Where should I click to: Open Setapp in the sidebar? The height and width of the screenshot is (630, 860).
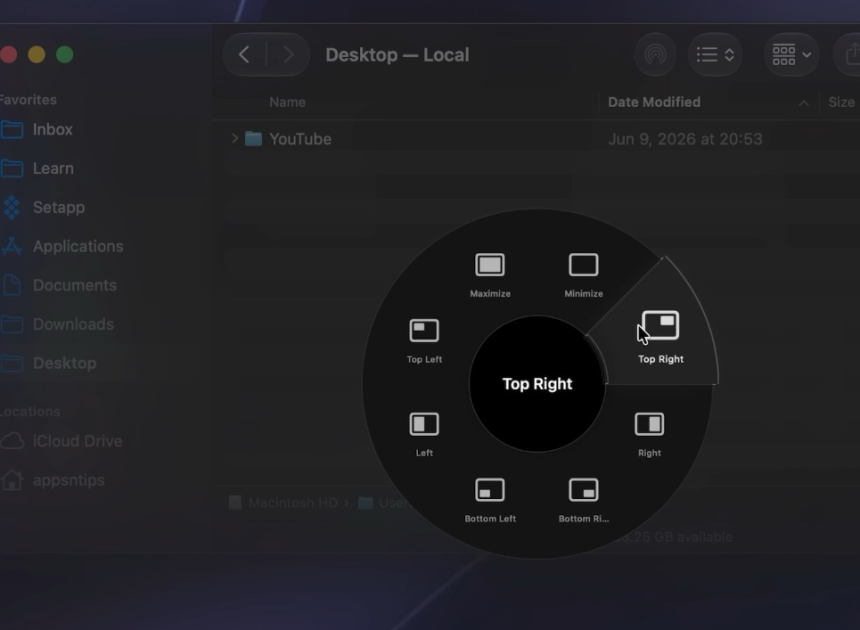pos(59,207)
